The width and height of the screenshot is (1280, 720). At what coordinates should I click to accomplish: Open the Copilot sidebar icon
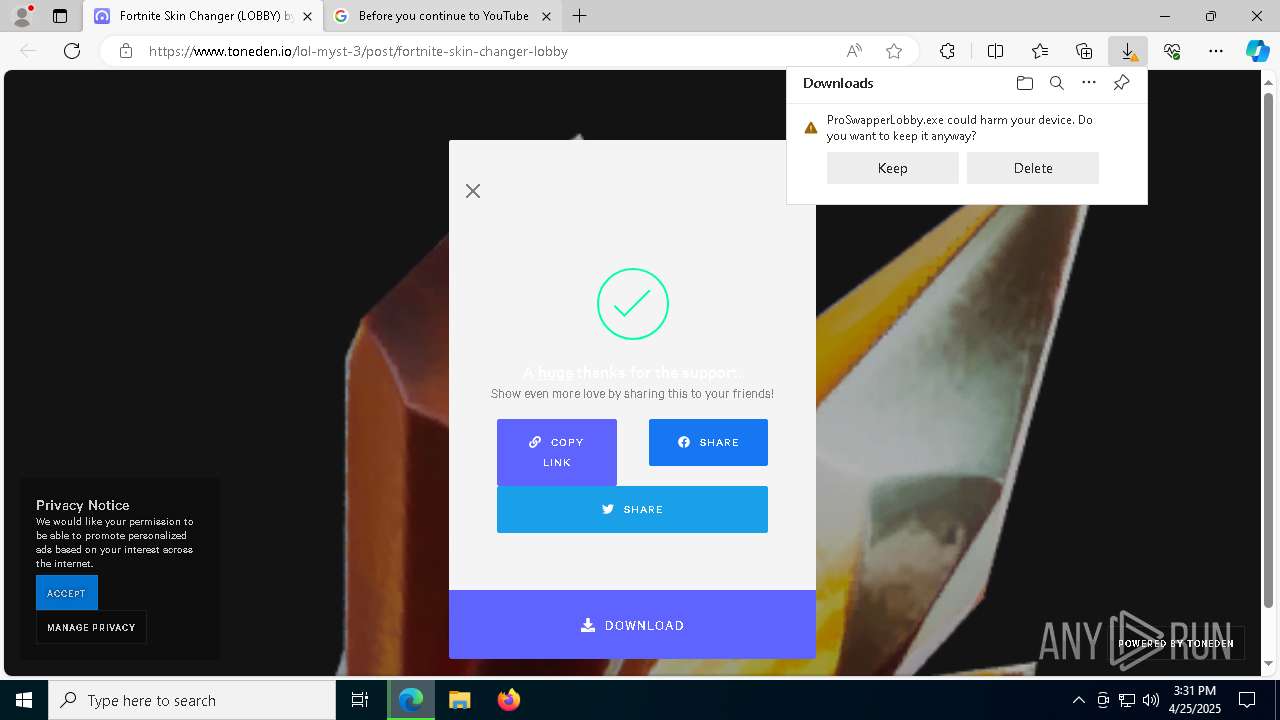coord(1257,51)
